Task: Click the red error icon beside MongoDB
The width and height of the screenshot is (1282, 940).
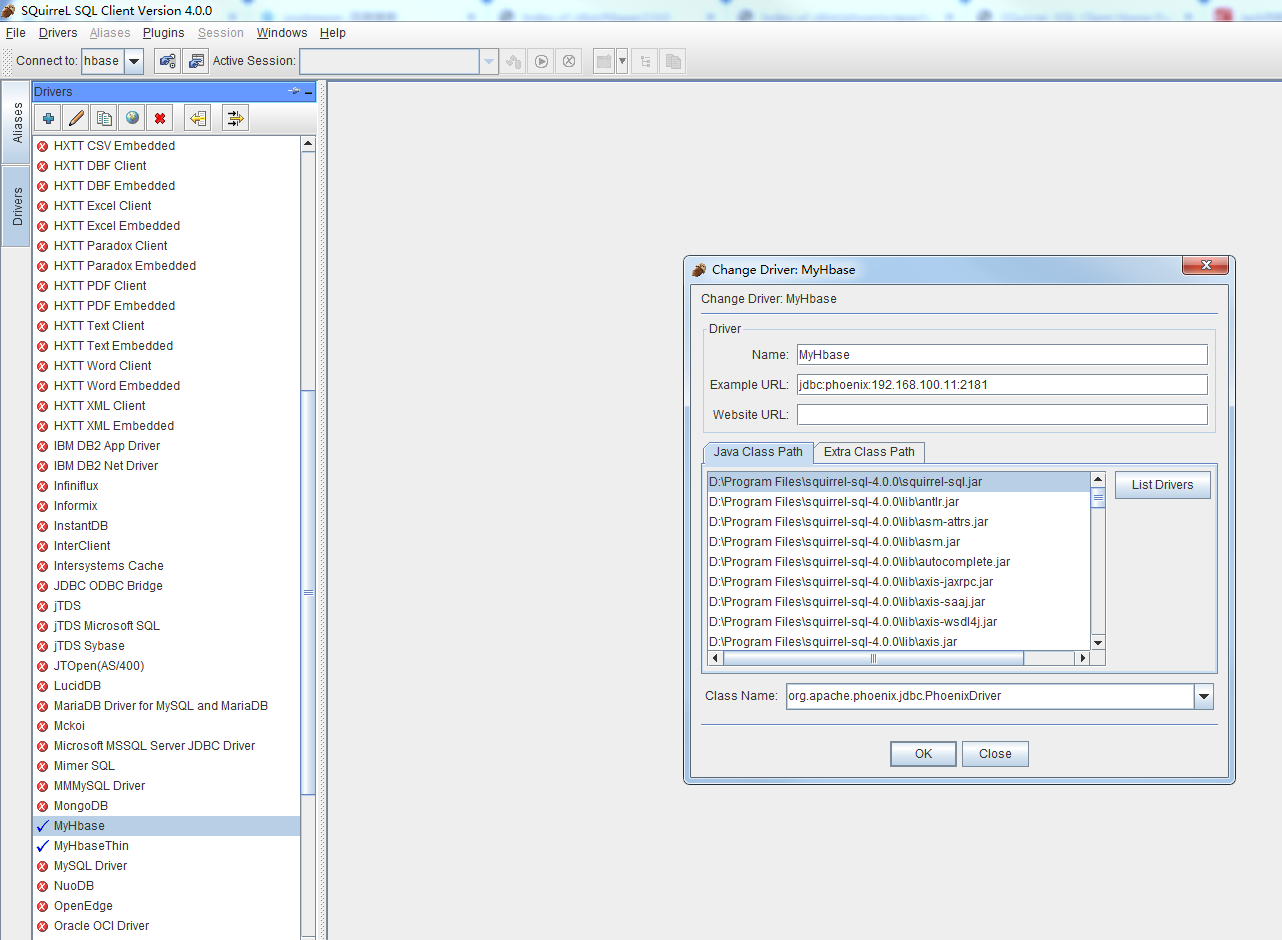Action: pyautogui.click(x=43, y=806)
